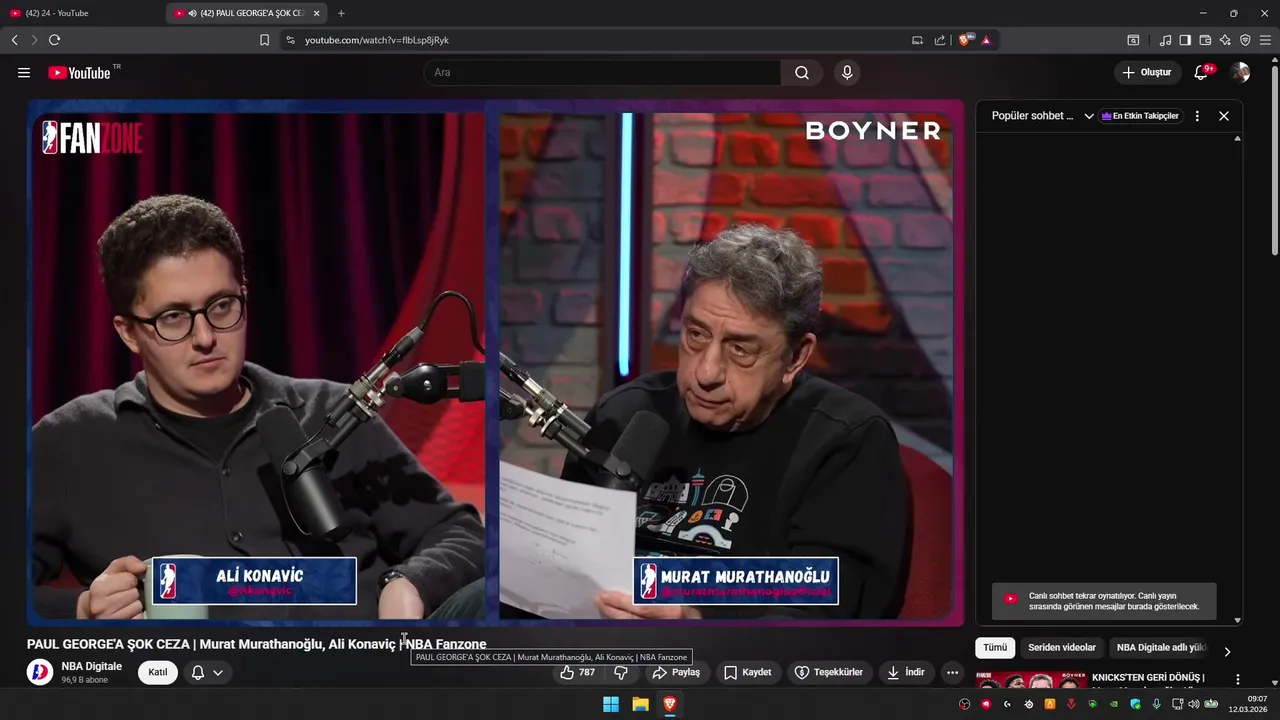Install app icon in address bar
This screenshot has width=1280, height=720.
pyautogui.click(x=917, y=40)
